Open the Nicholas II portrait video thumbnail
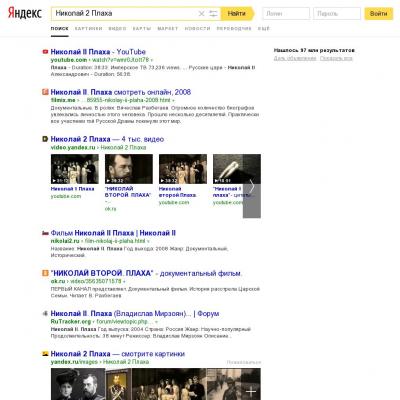The image size is (400, 400). tap(129, 169)
